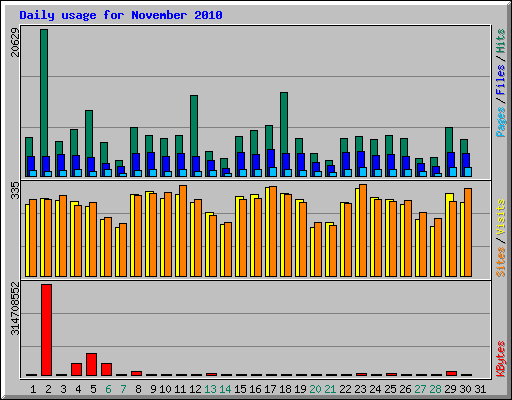Click the green weekend day 7 label
The width and height of the screenshot is (512, 400).
click(123, 389)
